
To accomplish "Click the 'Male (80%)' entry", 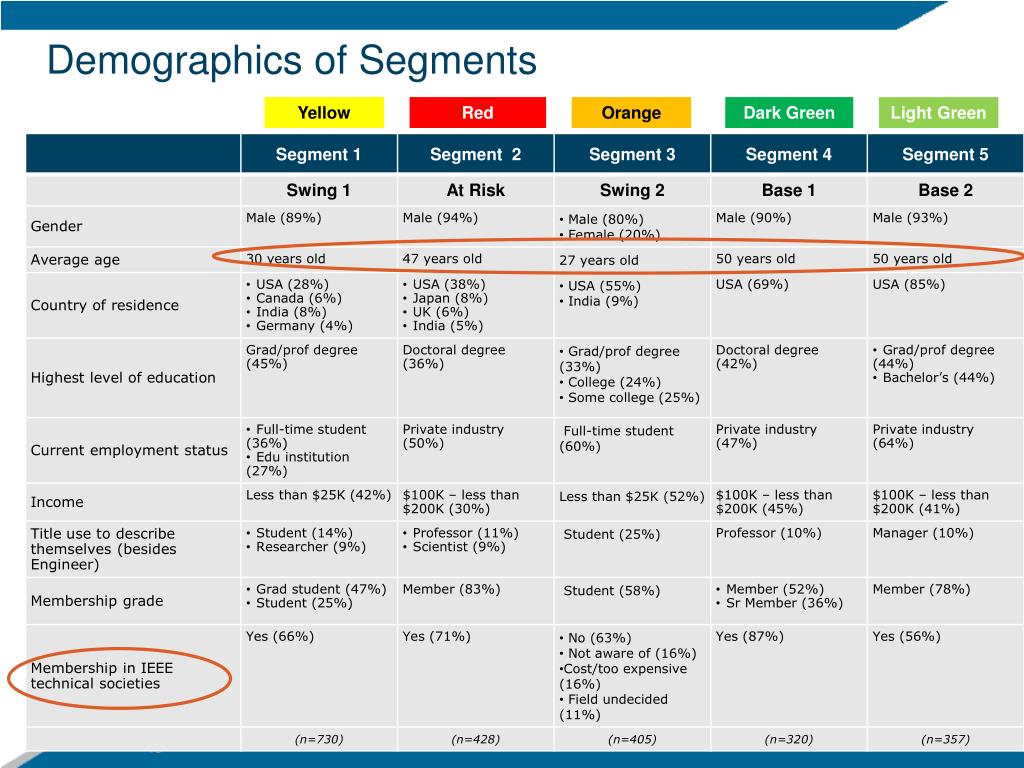I will pos(601,219).
